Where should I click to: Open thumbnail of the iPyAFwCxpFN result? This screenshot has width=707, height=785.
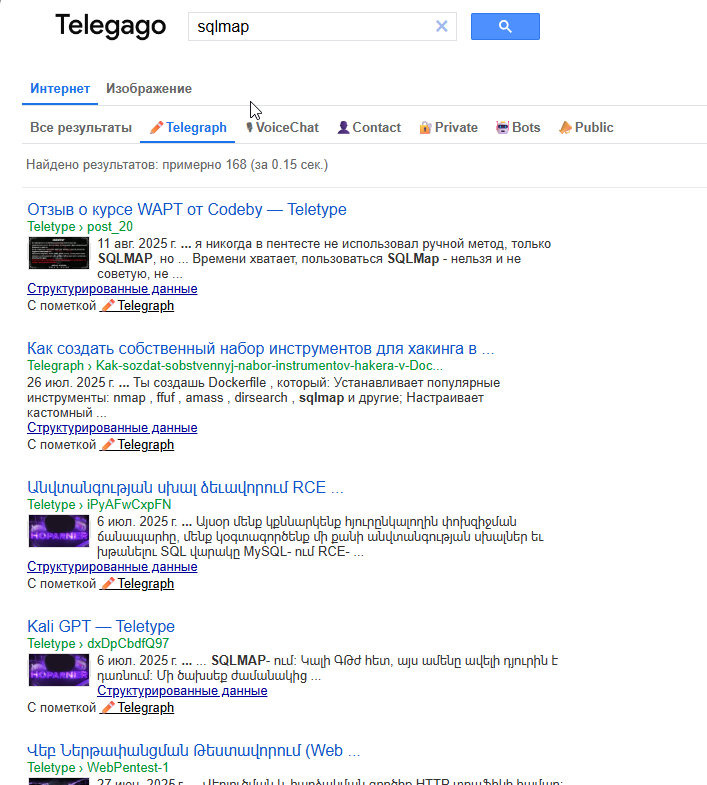59,531
